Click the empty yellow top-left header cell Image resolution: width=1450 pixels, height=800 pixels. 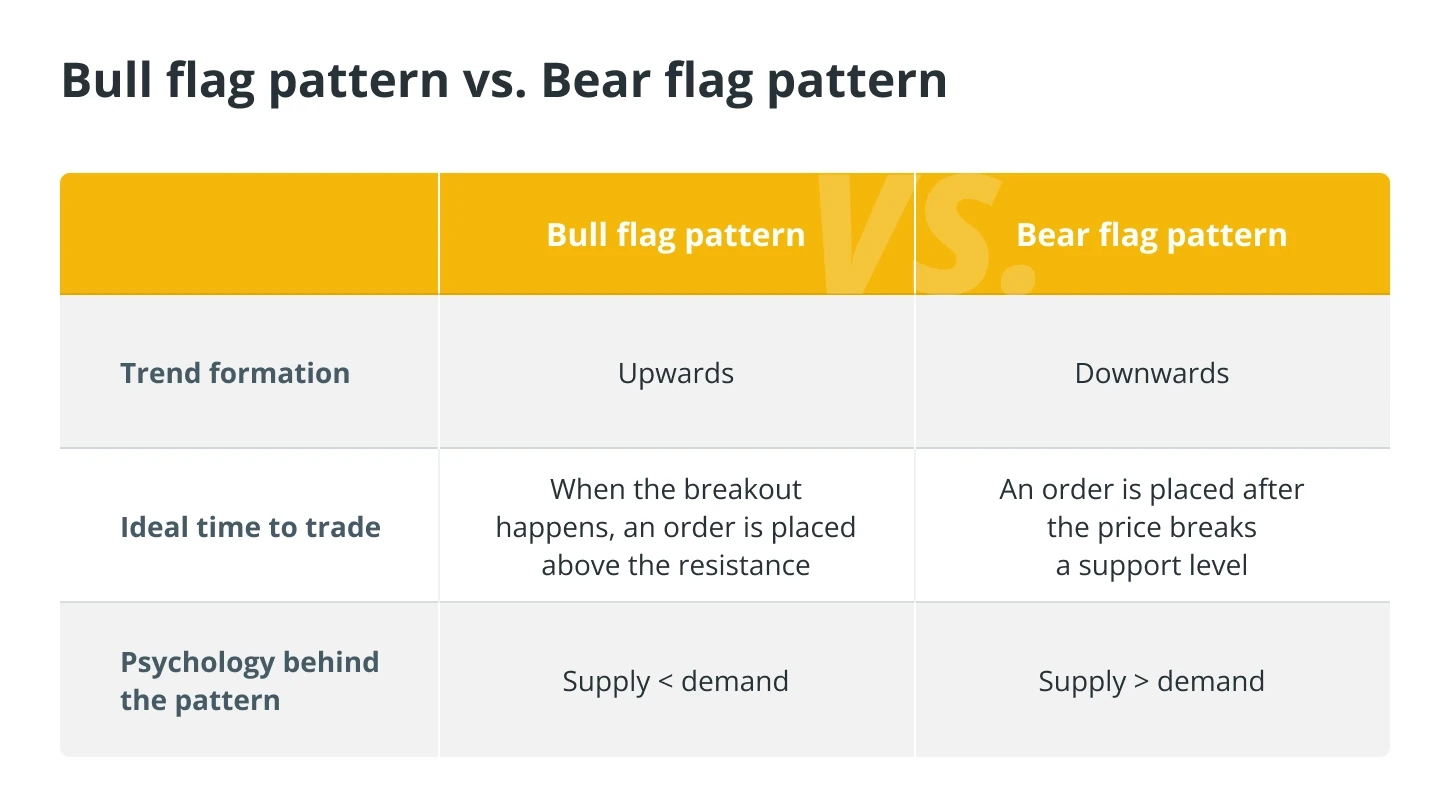pyautogui.click(x=249, y=234)
